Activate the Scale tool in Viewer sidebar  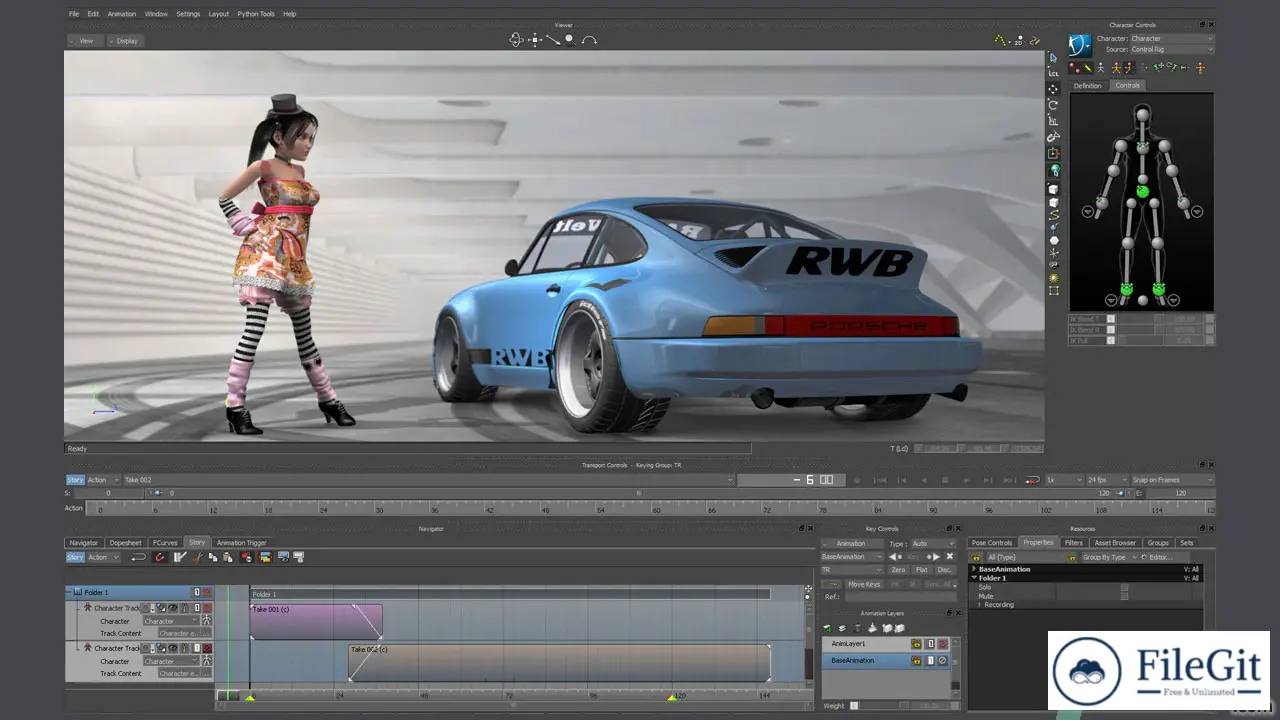[1054, 120]
